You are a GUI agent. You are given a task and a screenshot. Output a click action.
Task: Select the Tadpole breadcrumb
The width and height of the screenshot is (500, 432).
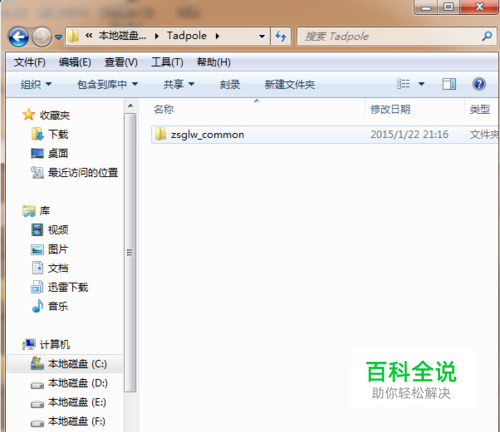click(x=187, y=35)
